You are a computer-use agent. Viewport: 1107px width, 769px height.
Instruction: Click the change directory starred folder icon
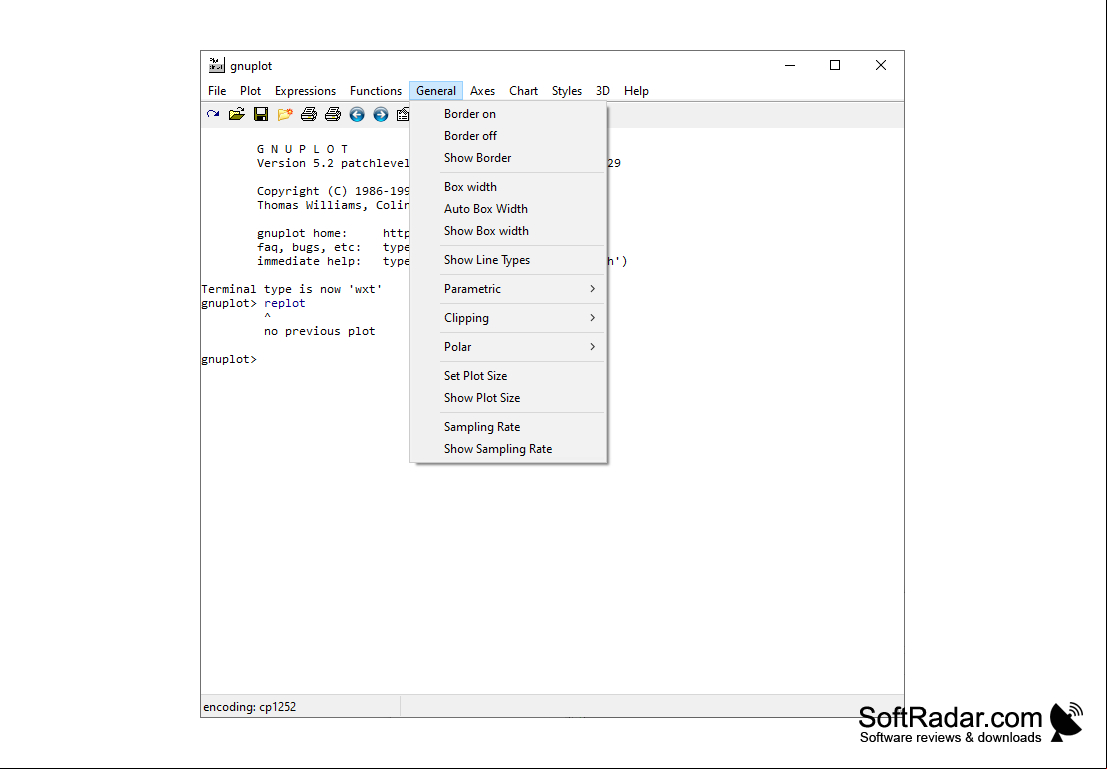pyautogui.click(x=285, y=114)
